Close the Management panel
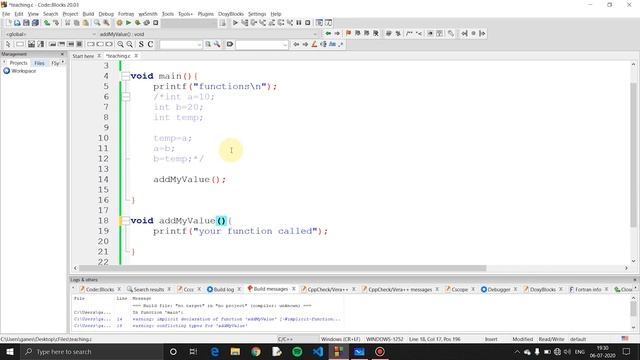Image resolution: width=640 pixels, height=360 pixels. pos(62,54)
